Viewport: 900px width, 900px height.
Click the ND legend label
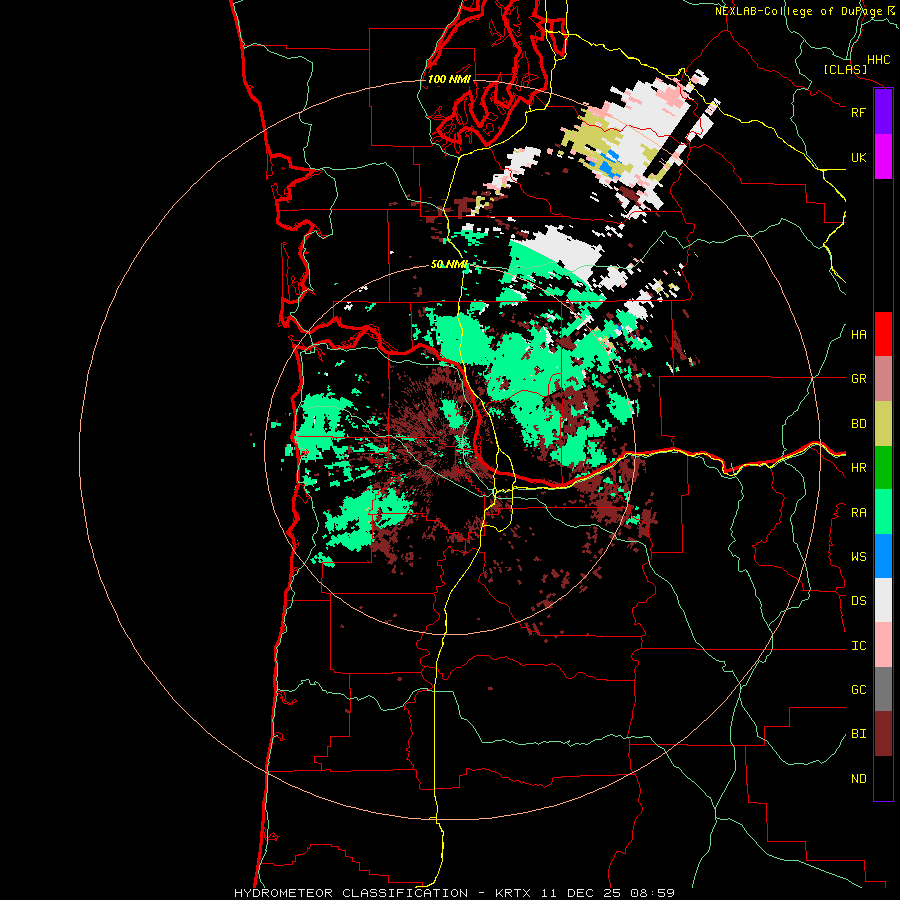(858, 779)
